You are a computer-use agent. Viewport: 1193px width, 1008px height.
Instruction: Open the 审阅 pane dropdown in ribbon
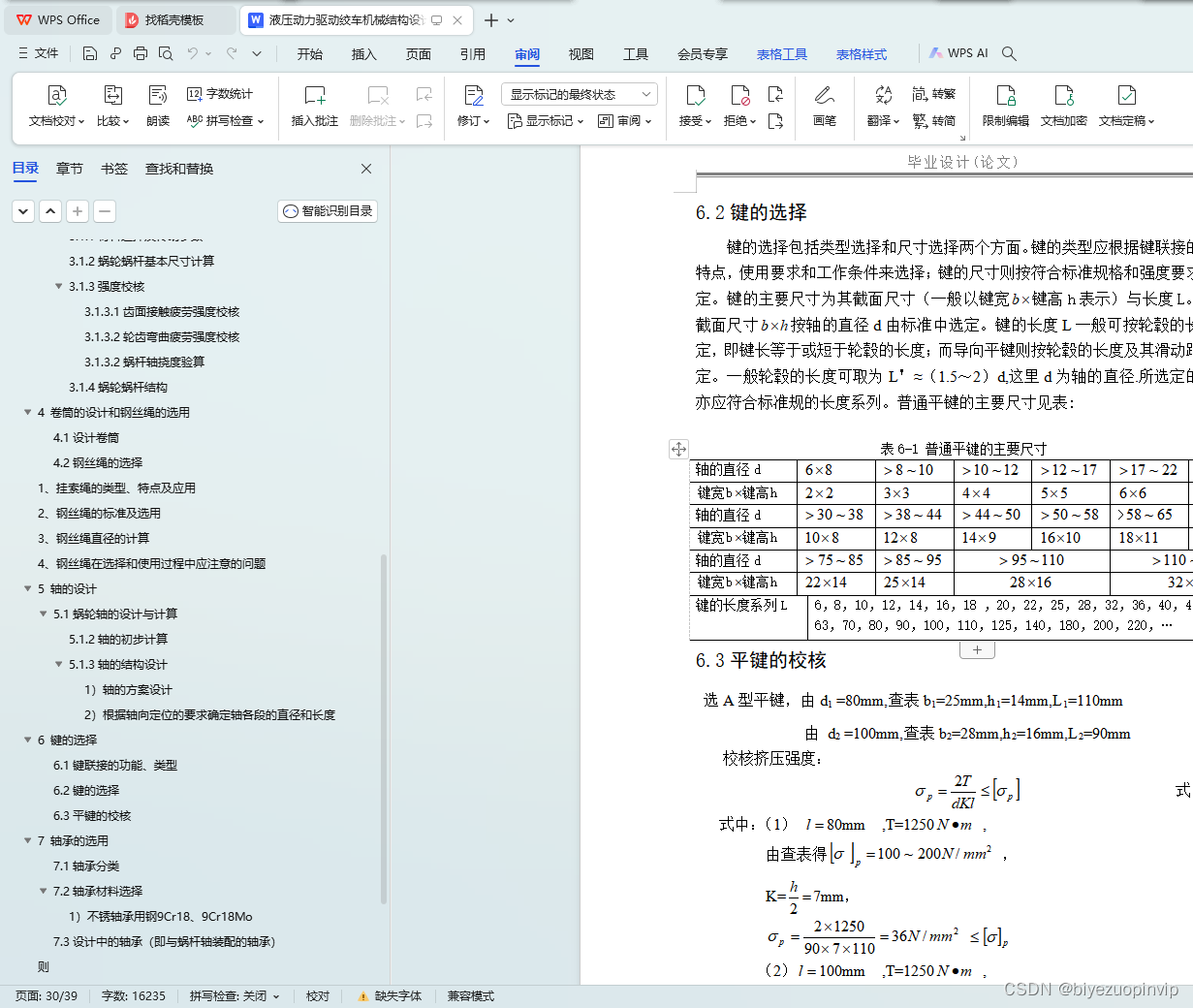625,121
